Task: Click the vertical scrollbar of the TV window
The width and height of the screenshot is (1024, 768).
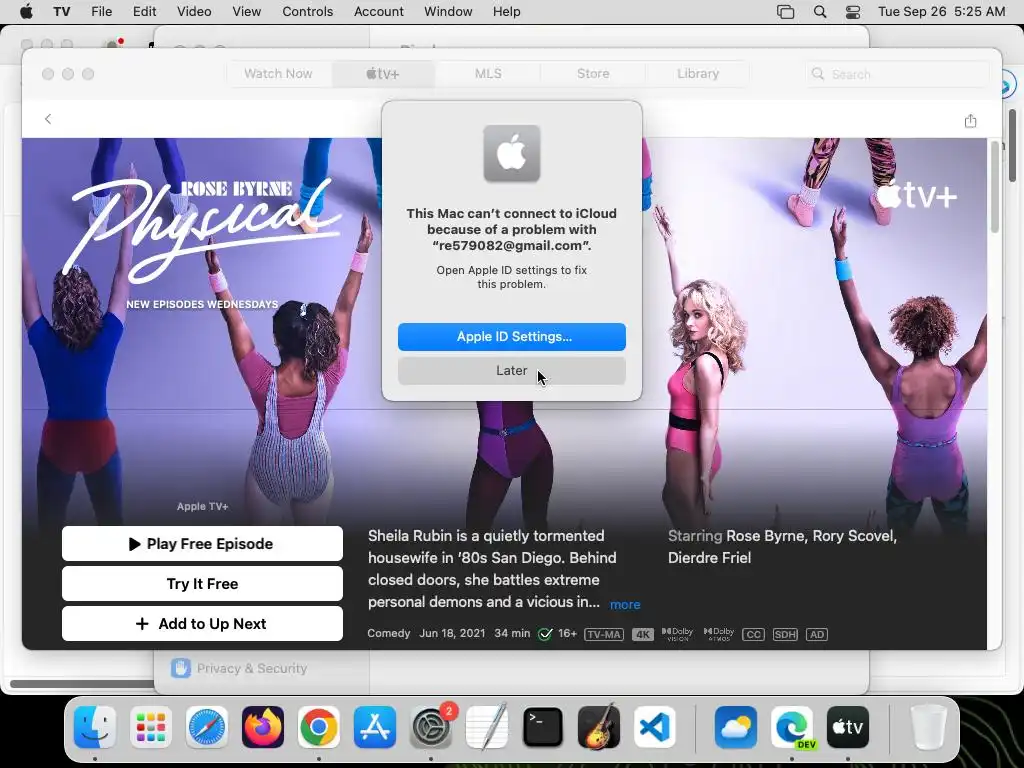Action: 995,187
